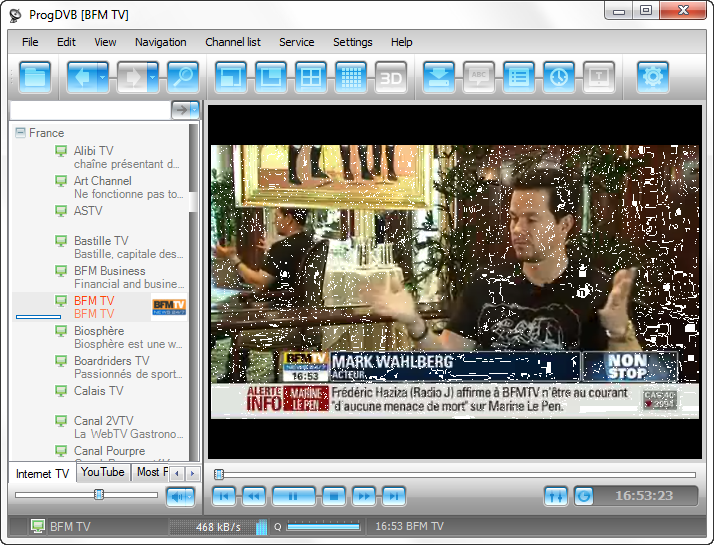Click the channel search input field
The height and width of the screenshot is (545, 714).
[90, 110]
